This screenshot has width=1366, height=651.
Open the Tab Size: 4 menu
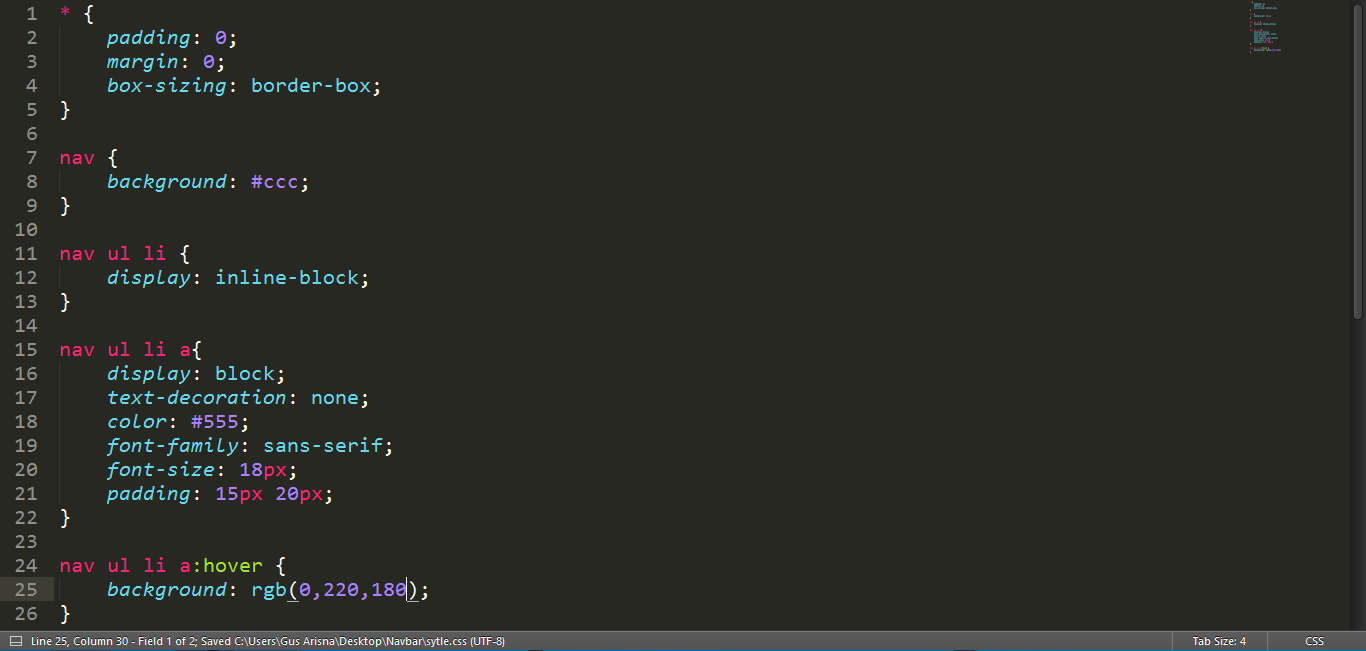[1218, 640]
